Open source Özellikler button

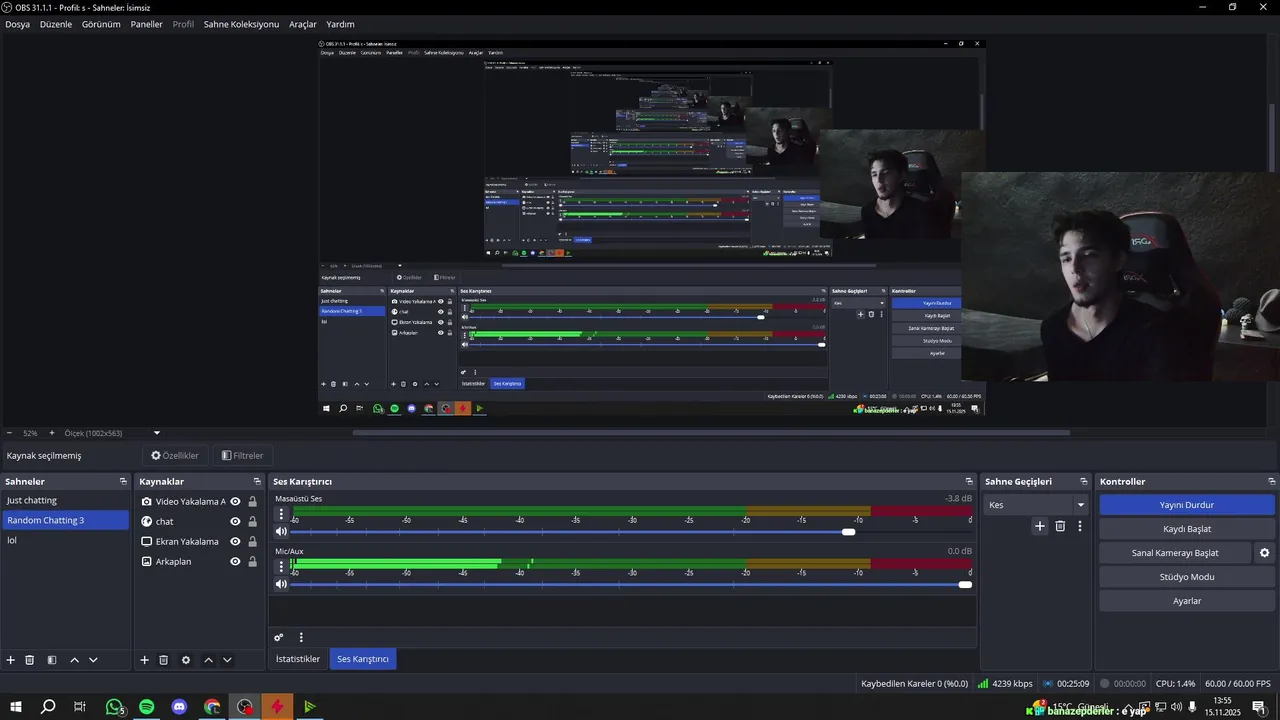175,456
